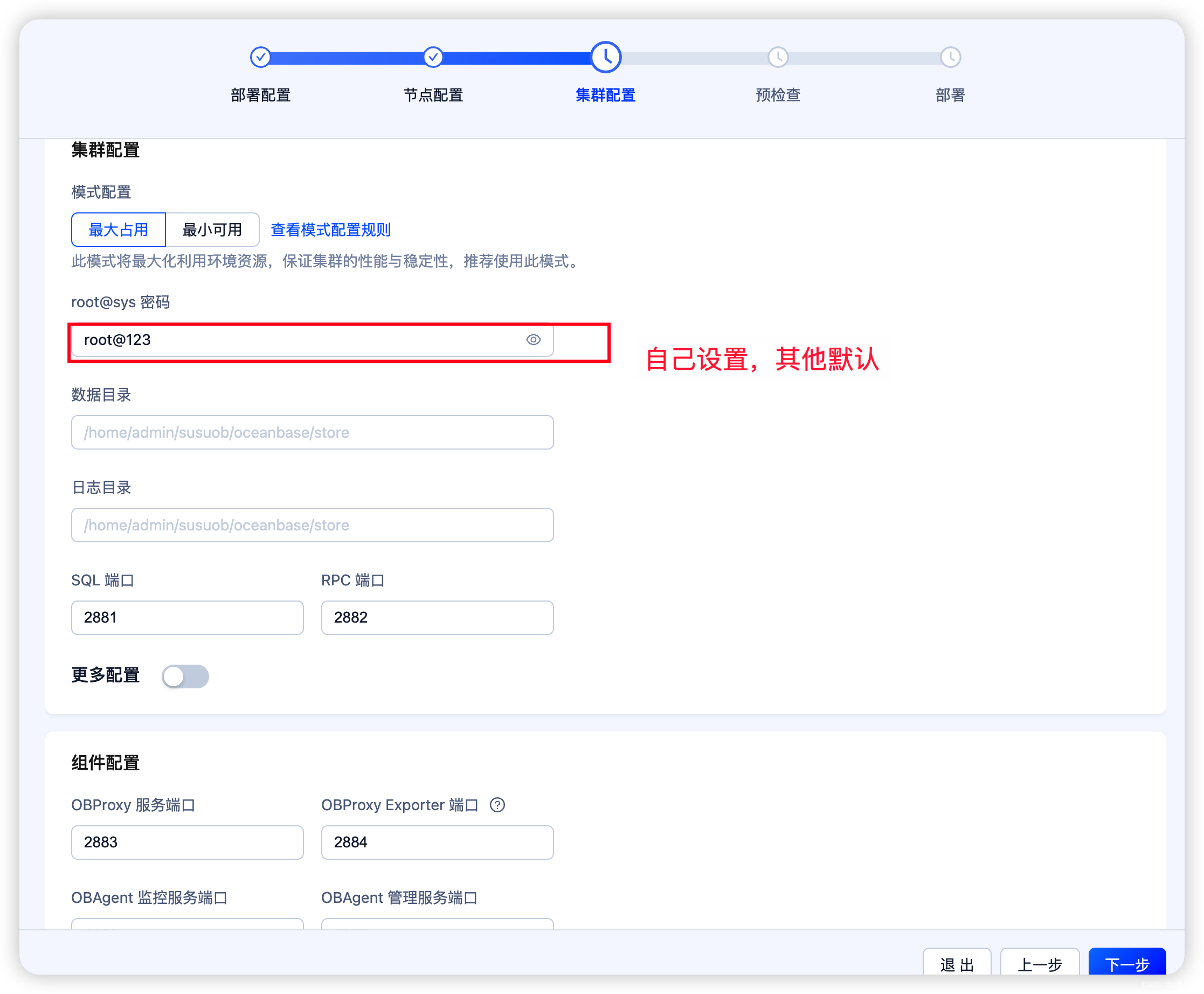Click the 上一步 button
Viewport: 1204px width, 994px height.
[x=1039, y=964]
